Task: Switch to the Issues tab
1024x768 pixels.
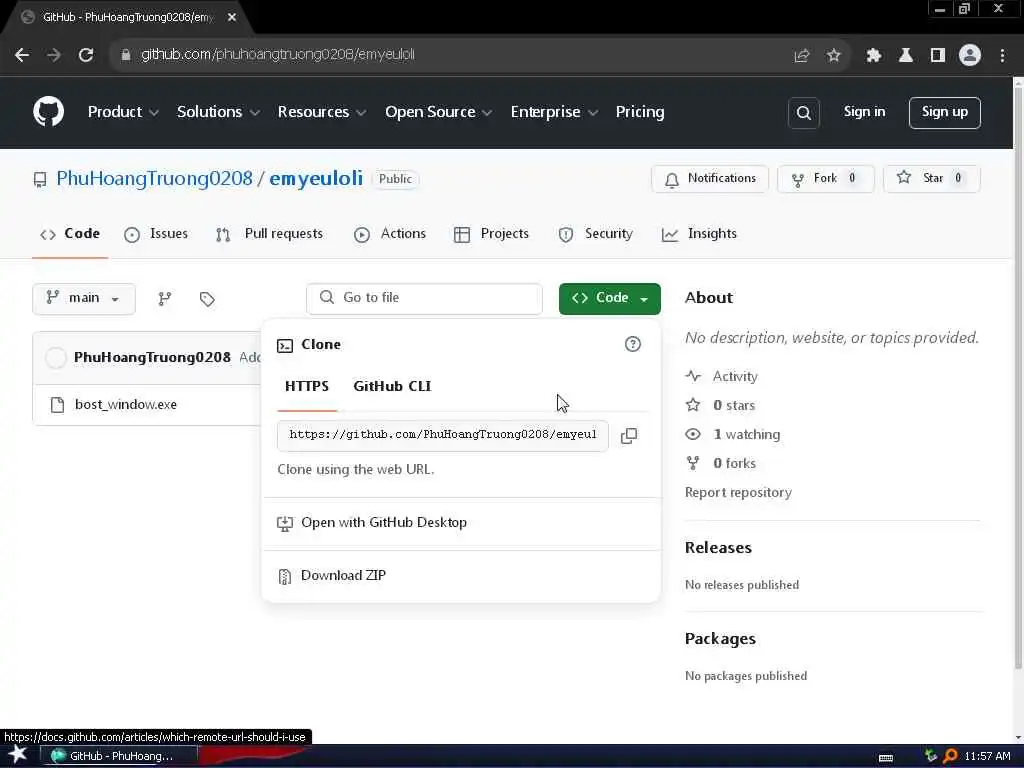Action: coord(156,234)
